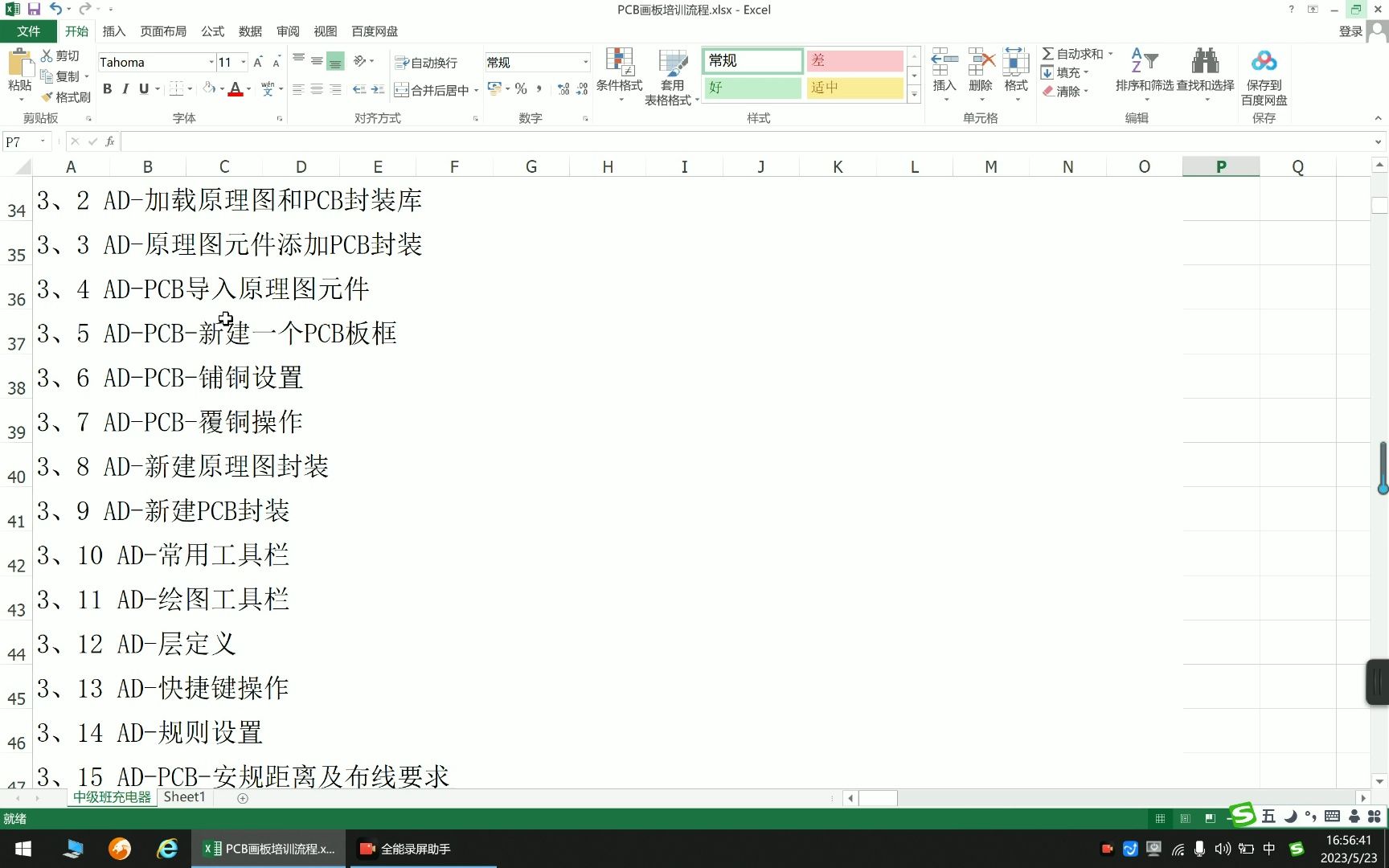
Task: Click the Login (登录) link
Action: tap(1350, 31)
